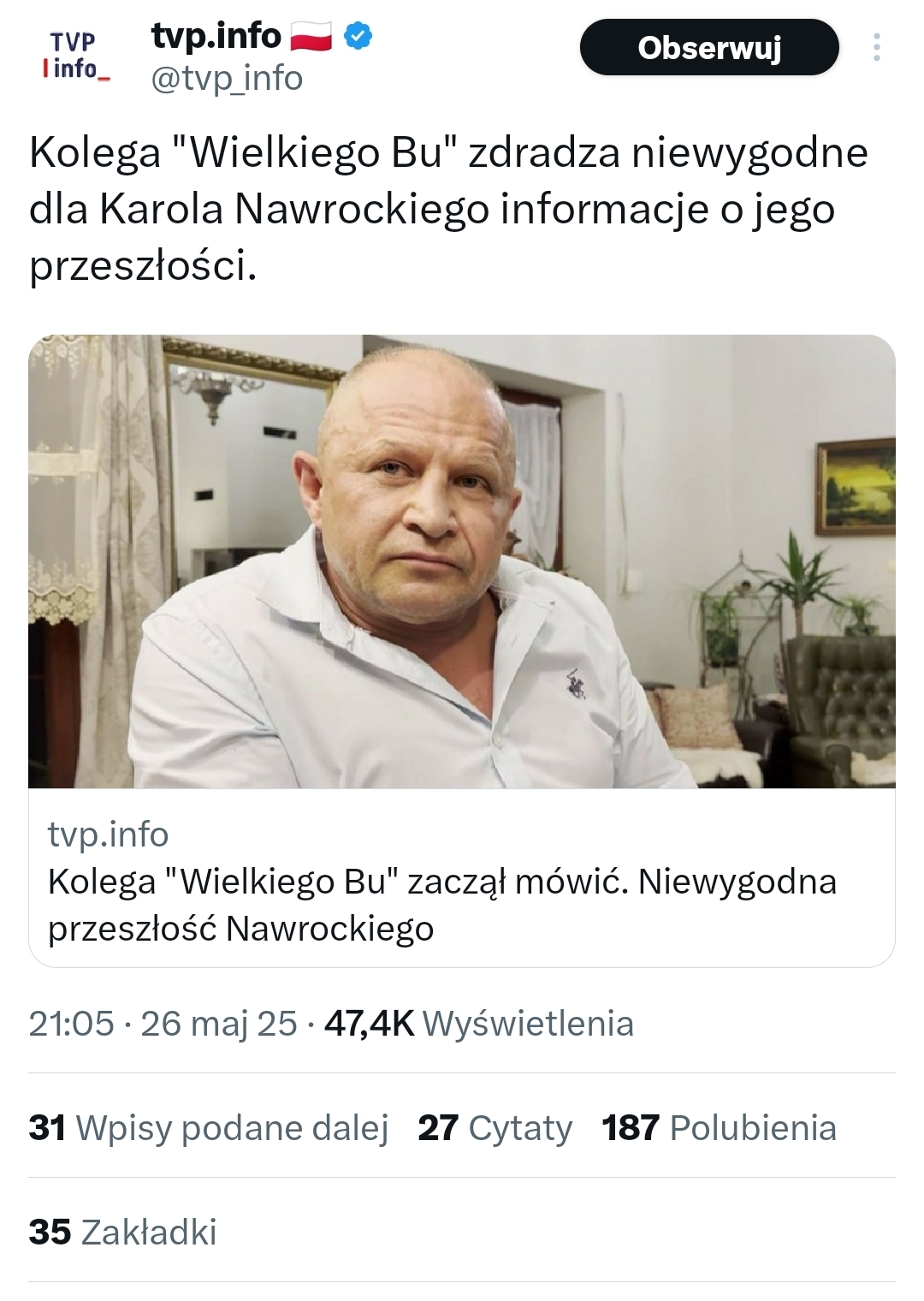Image resolution: width=924 pixels, height=1301 pixels.
Task: Show the 187 Polubienia list
Action: coord(720,1128)
